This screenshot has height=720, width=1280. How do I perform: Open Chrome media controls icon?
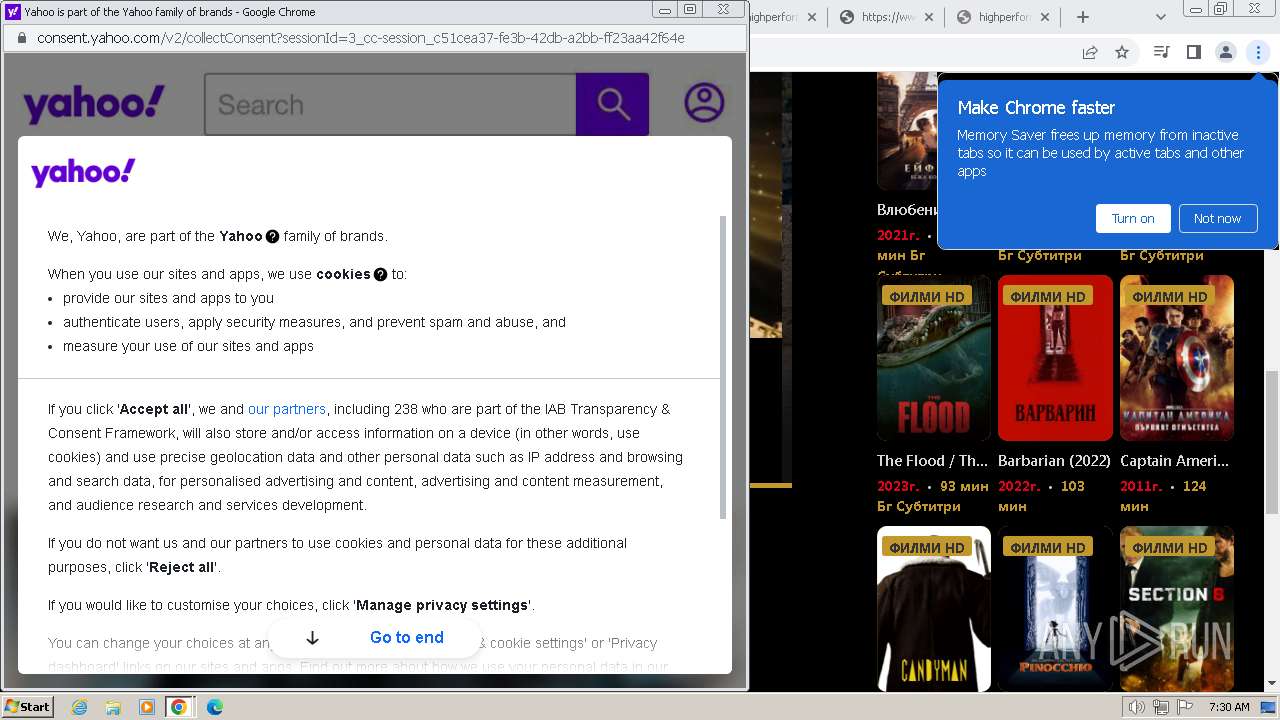coord(1162,52)
